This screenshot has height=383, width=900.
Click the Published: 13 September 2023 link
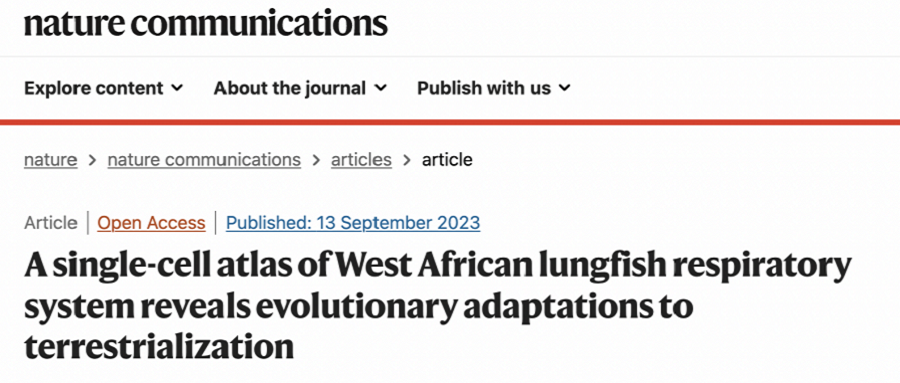click(x=353, y=223)
